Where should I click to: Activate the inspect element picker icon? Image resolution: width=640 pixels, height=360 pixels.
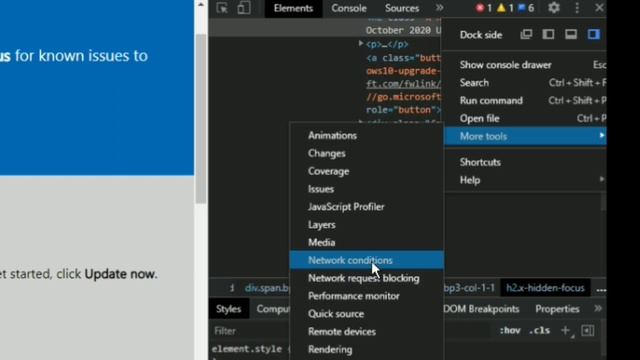222,8
